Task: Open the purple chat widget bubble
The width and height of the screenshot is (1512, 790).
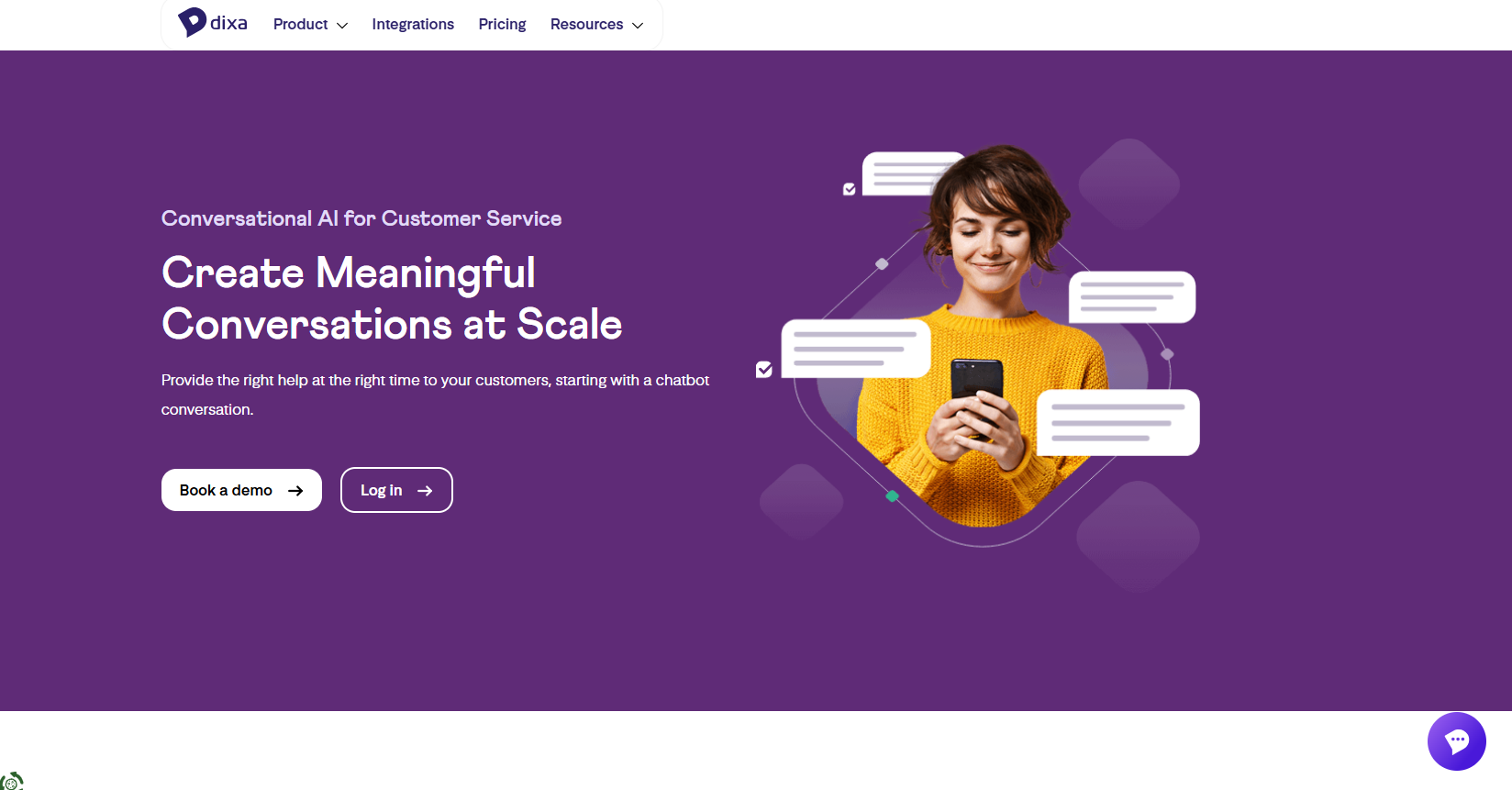Action: 1456,741
